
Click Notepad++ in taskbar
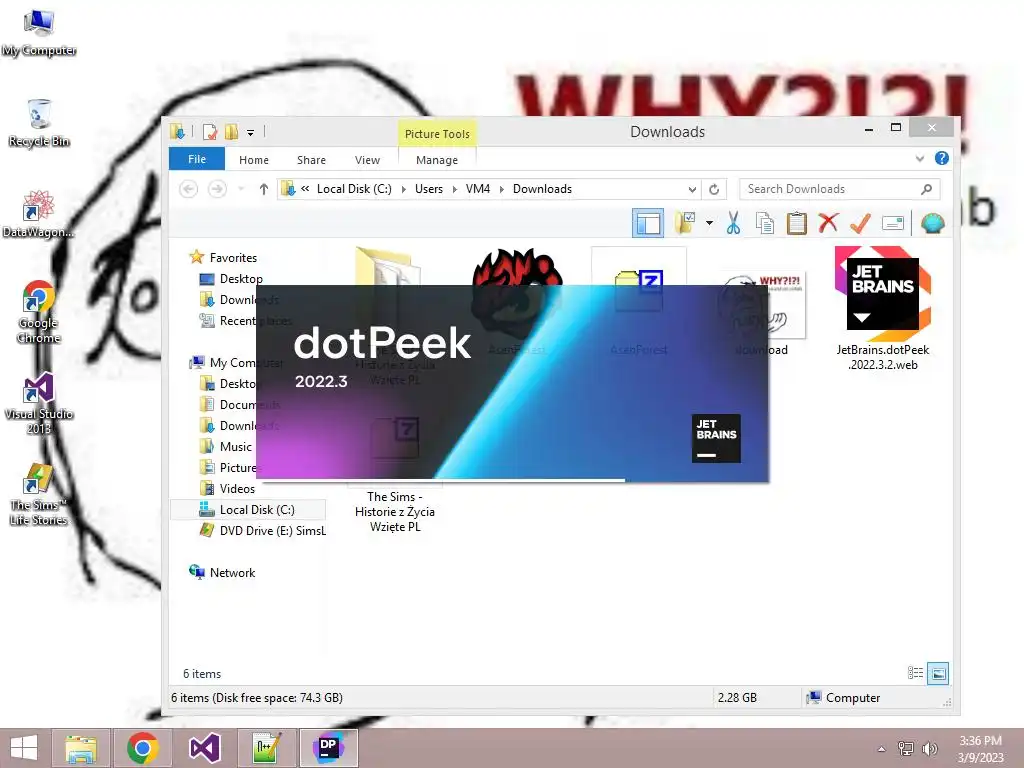[x=266, y=748]
